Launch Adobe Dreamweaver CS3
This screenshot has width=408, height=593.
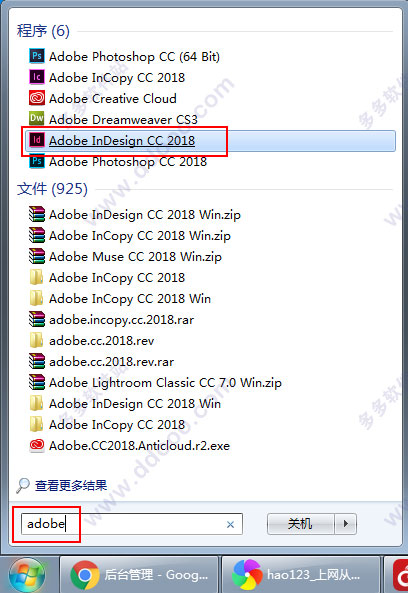pos(113,120)
